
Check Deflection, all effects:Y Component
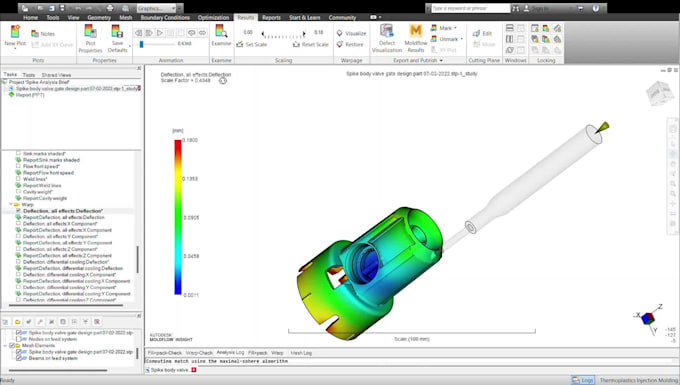click(18, 236)
